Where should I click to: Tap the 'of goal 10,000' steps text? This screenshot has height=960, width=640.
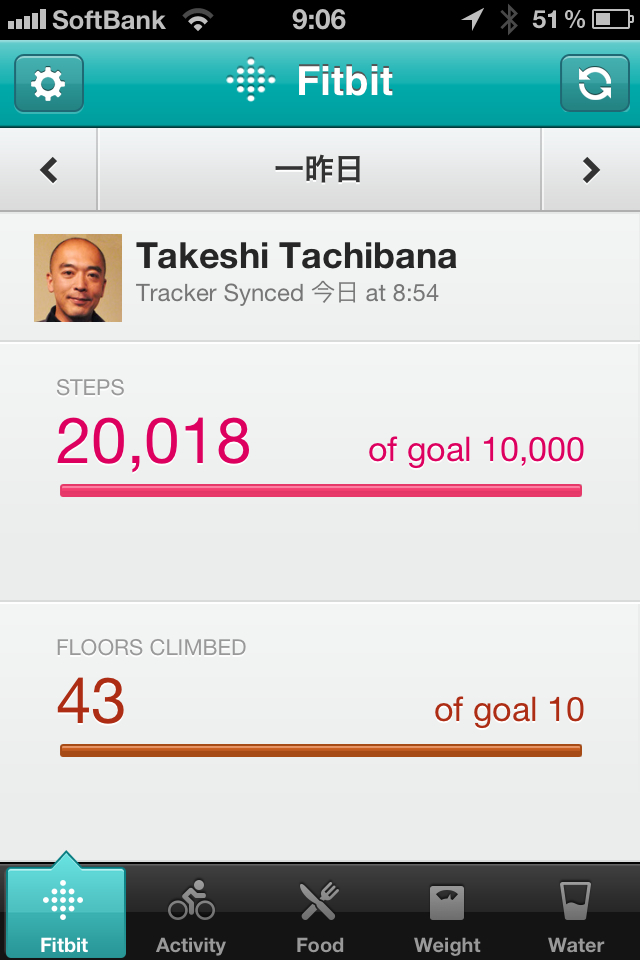pyautogui.click(x=476, y=450)
